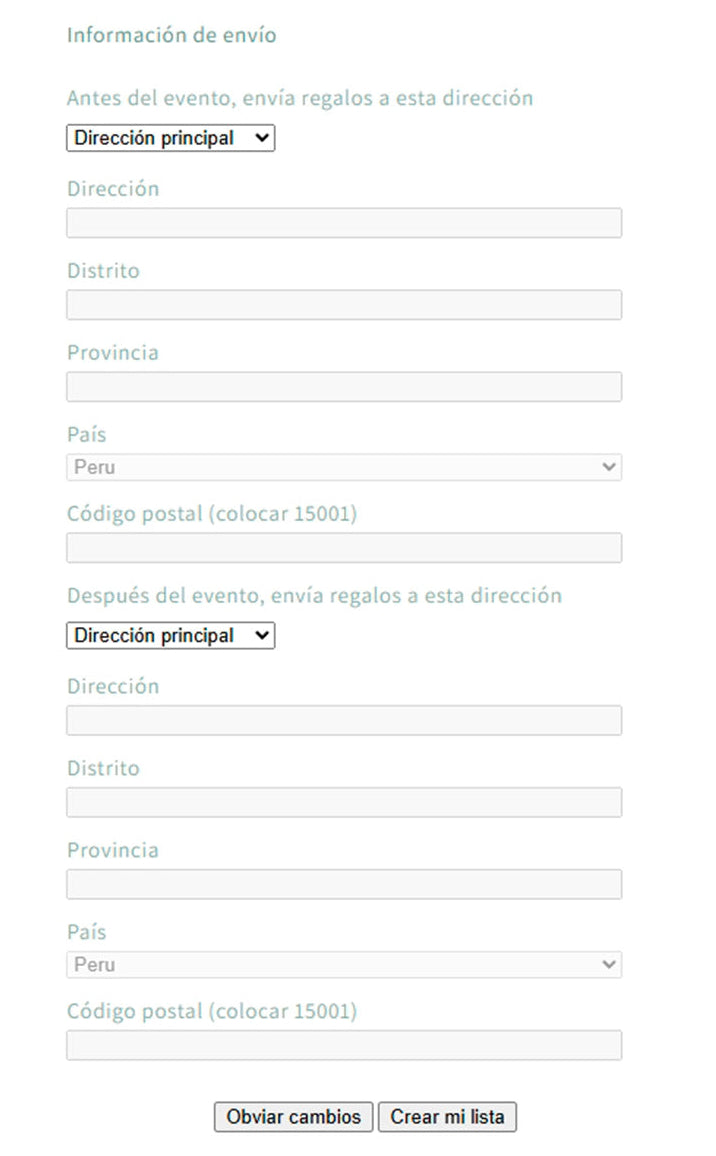Click the "Crear mi lista" button
The image size is (716, 1156).
point(447,1117)
